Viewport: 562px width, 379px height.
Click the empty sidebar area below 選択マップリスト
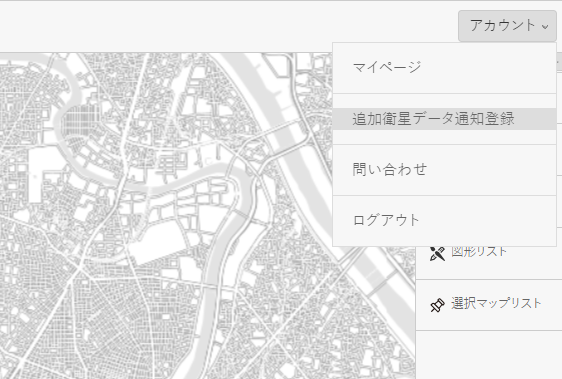pyautogui.click(x=489, y=355)
